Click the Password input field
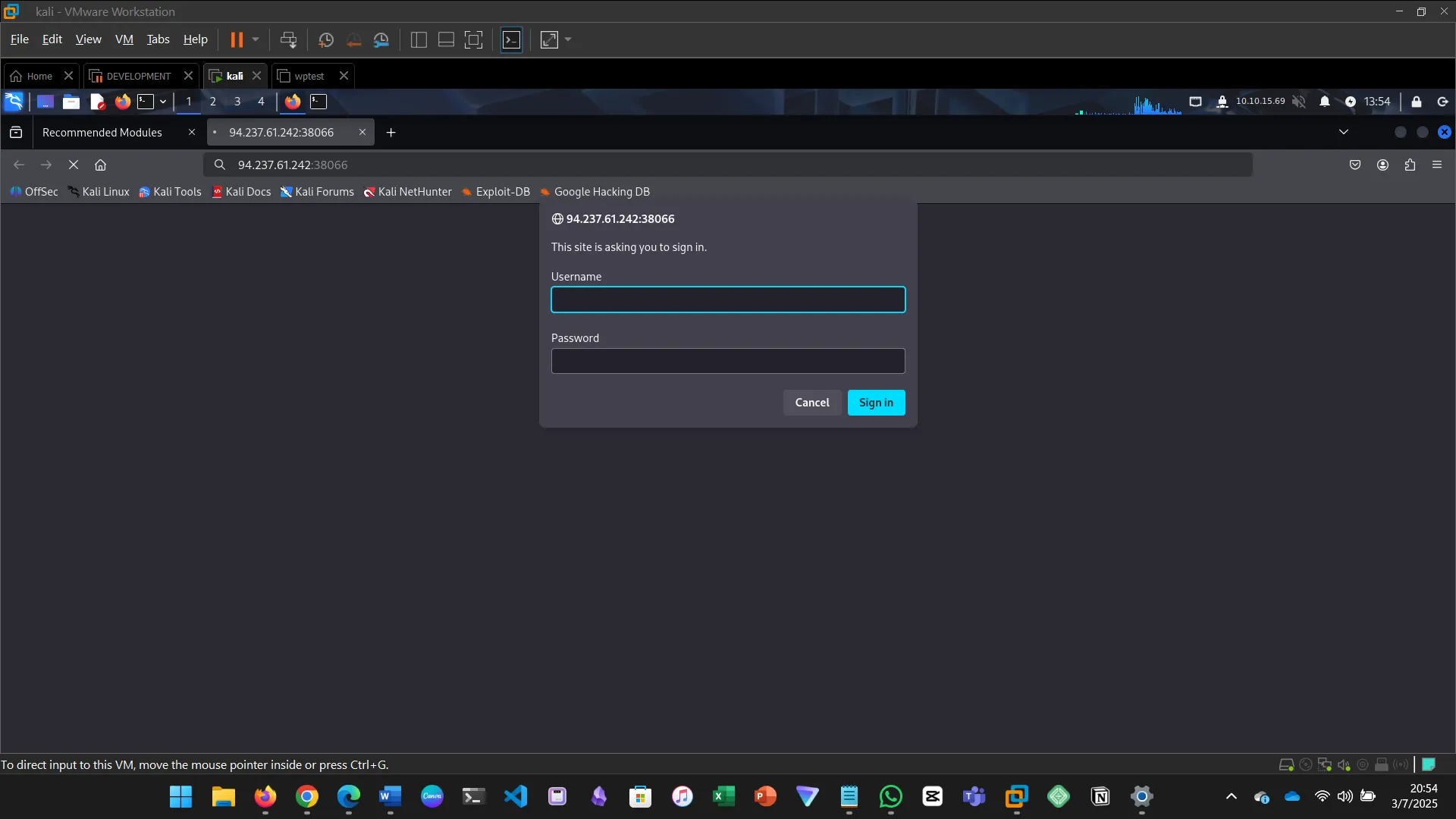 click(728, 361)
